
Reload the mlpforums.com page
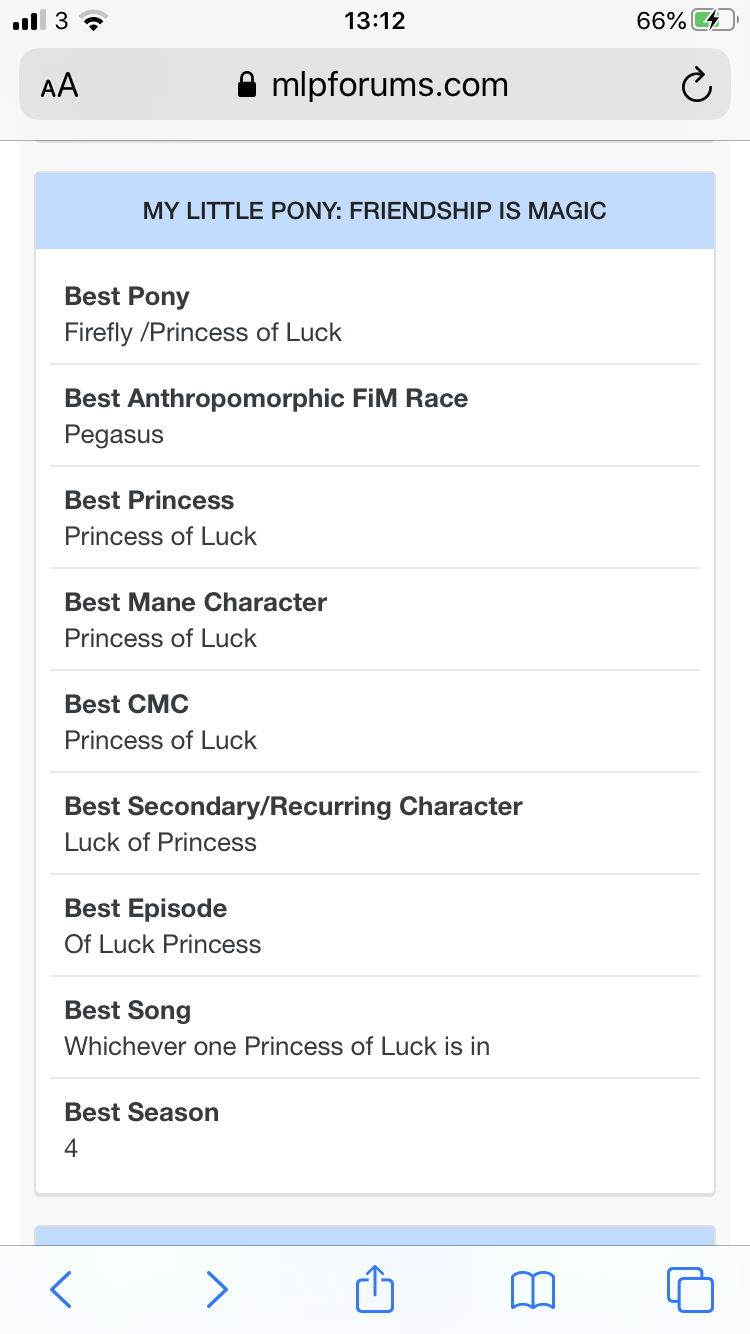[696, 86]
